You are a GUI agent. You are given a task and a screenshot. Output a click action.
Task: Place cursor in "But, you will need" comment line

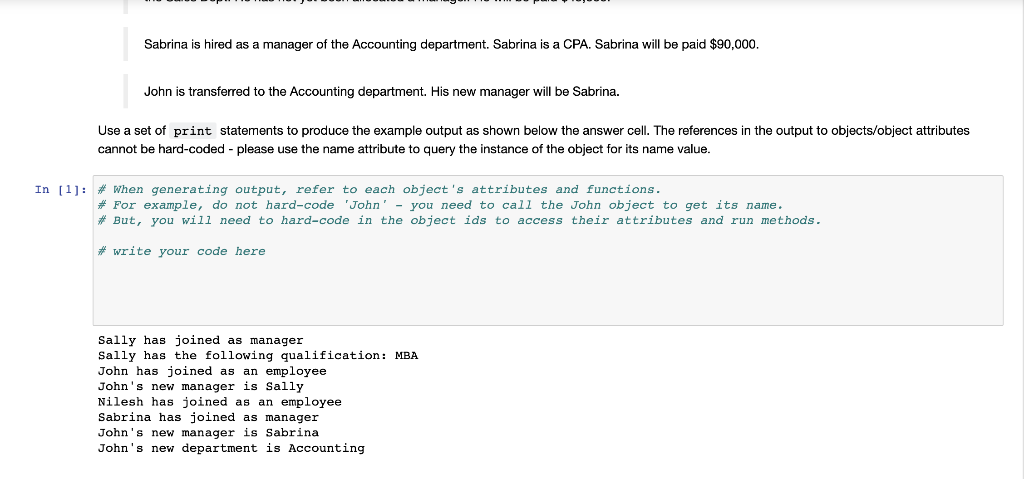click(x=460, y=221)
